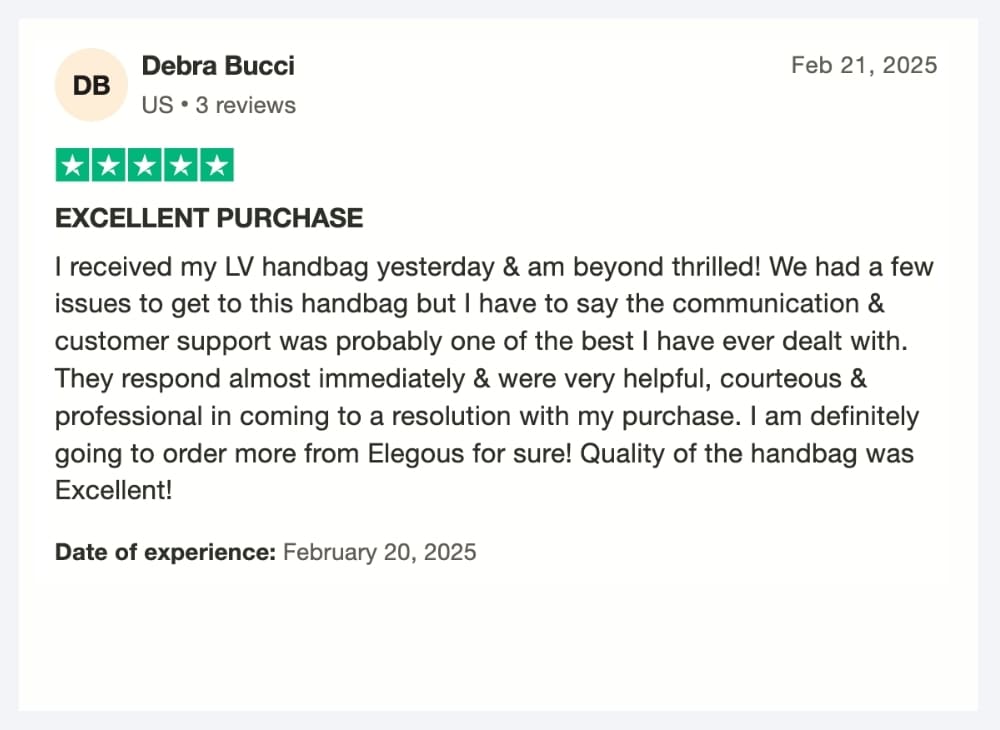Click the Feb 21, 2025 post date
Image resolution: width=1000 pixels, height=730 pixels.
[x=864, y=65]
